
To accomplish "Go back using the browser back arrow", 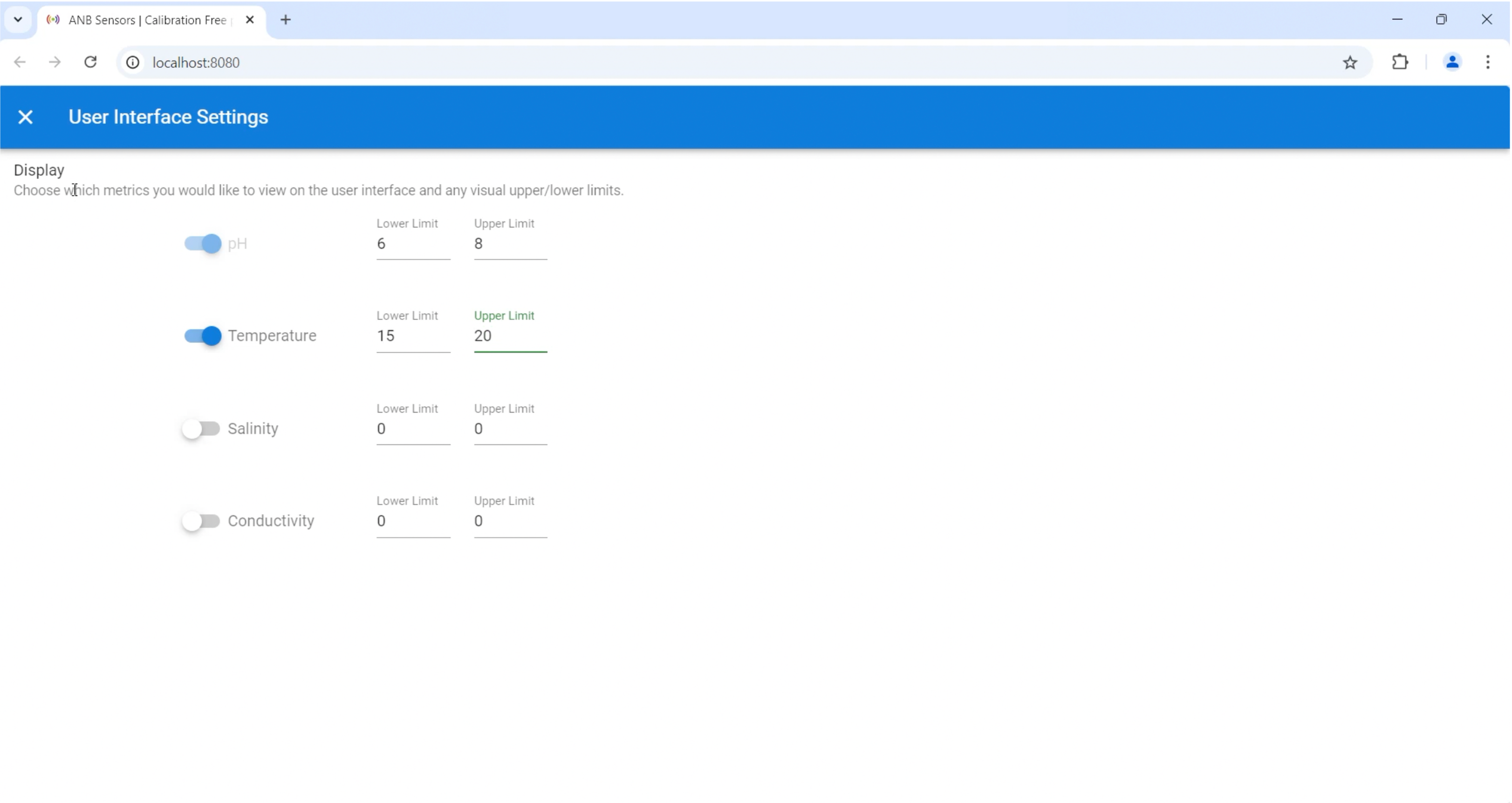I will tap(20, 62).
